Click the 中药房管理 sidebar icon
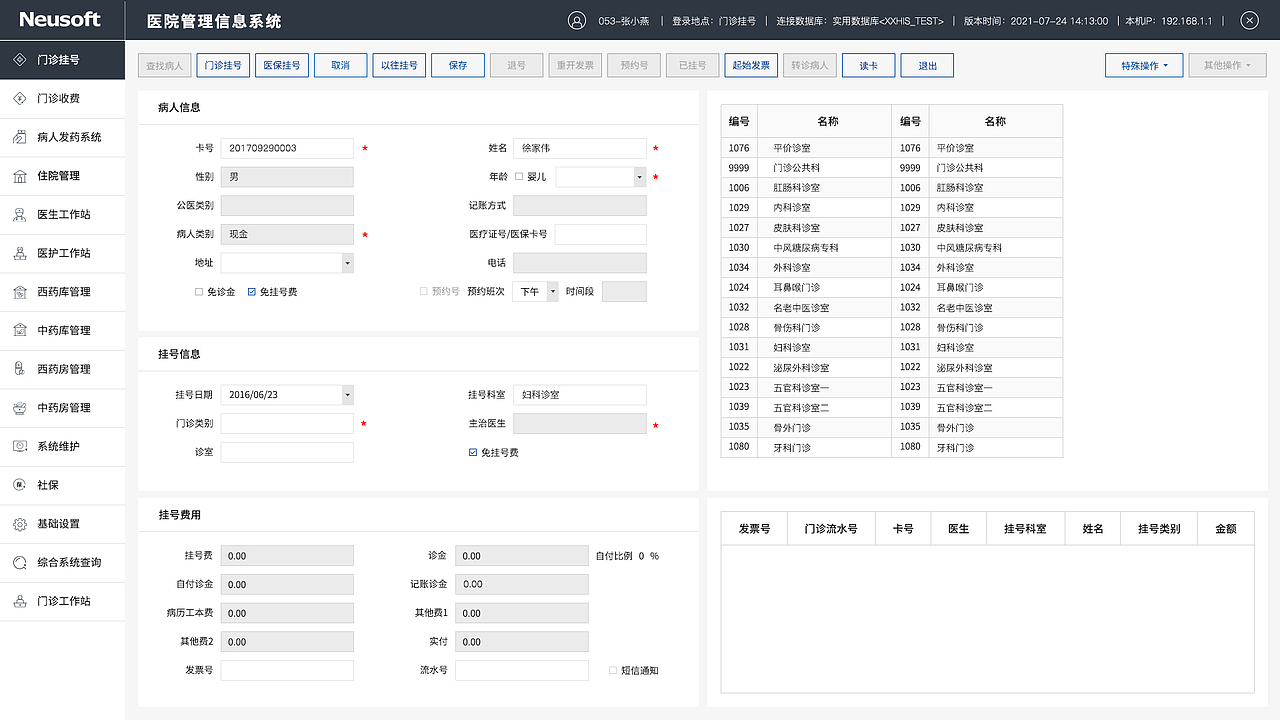The width and height of the screenshot is (1280, 720). pos(20,408)
